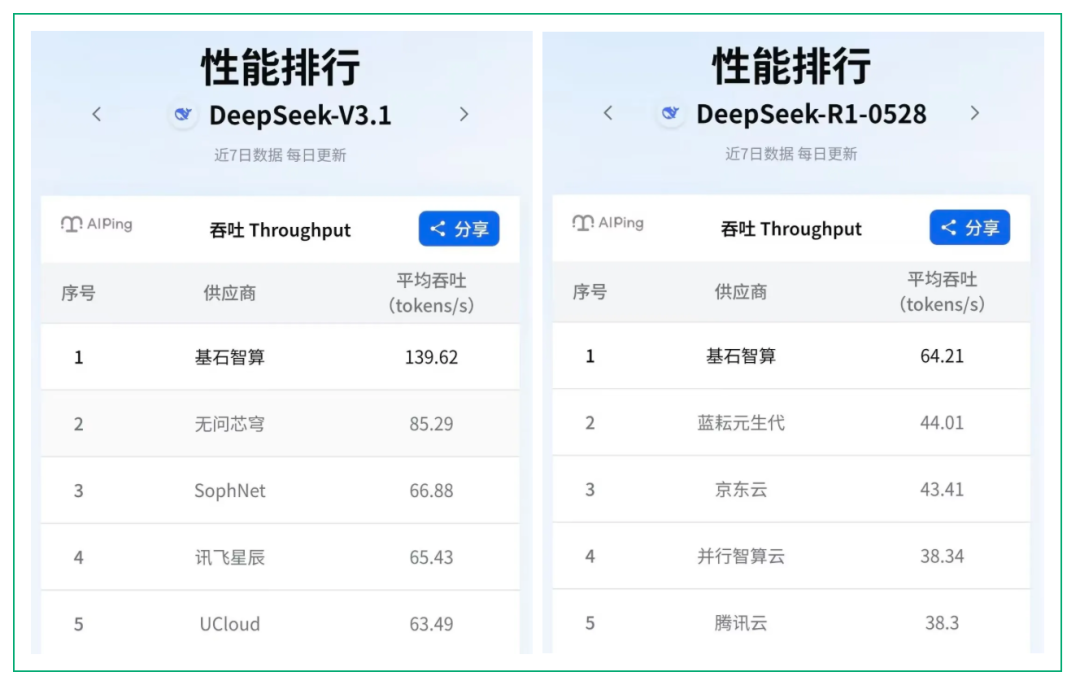Click 平均吞吐 column header in R1-0528 table
Screen dimensions: 1080x685
tap(942, 292)
